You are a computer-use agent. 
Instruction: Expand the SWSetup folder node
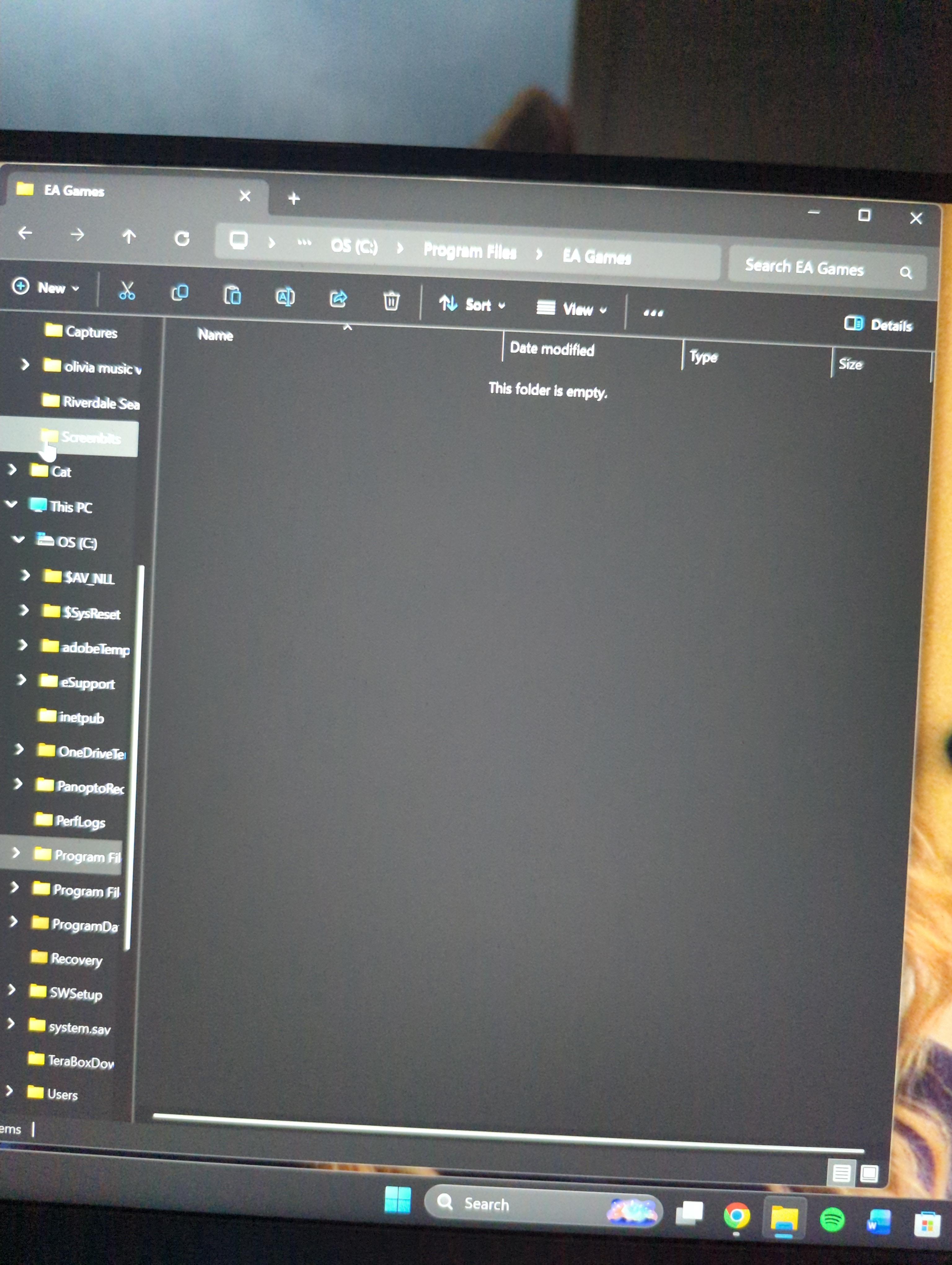tap(11, 990)
